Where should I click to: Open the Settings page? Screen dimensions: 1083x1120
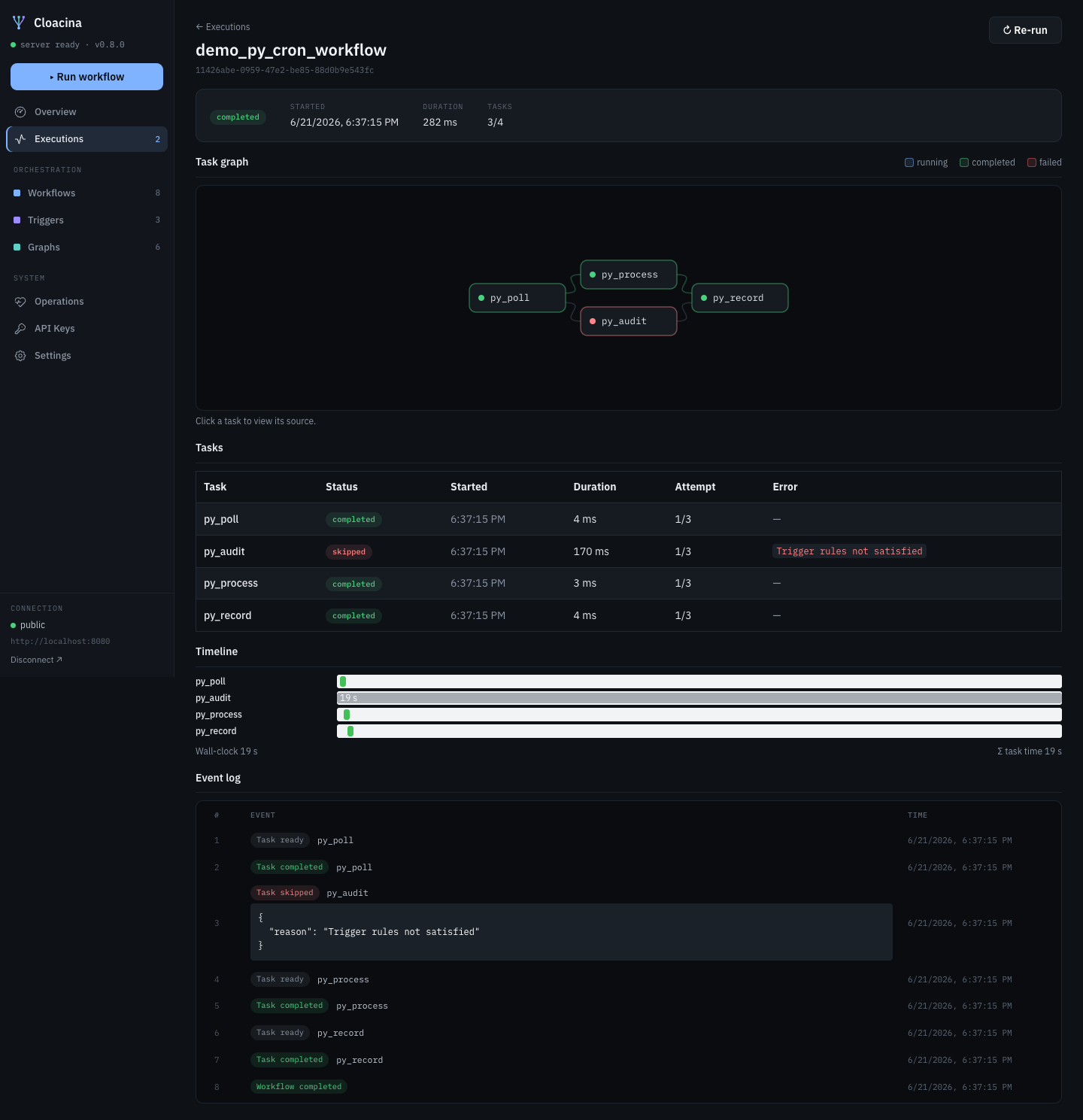(86, 356)
